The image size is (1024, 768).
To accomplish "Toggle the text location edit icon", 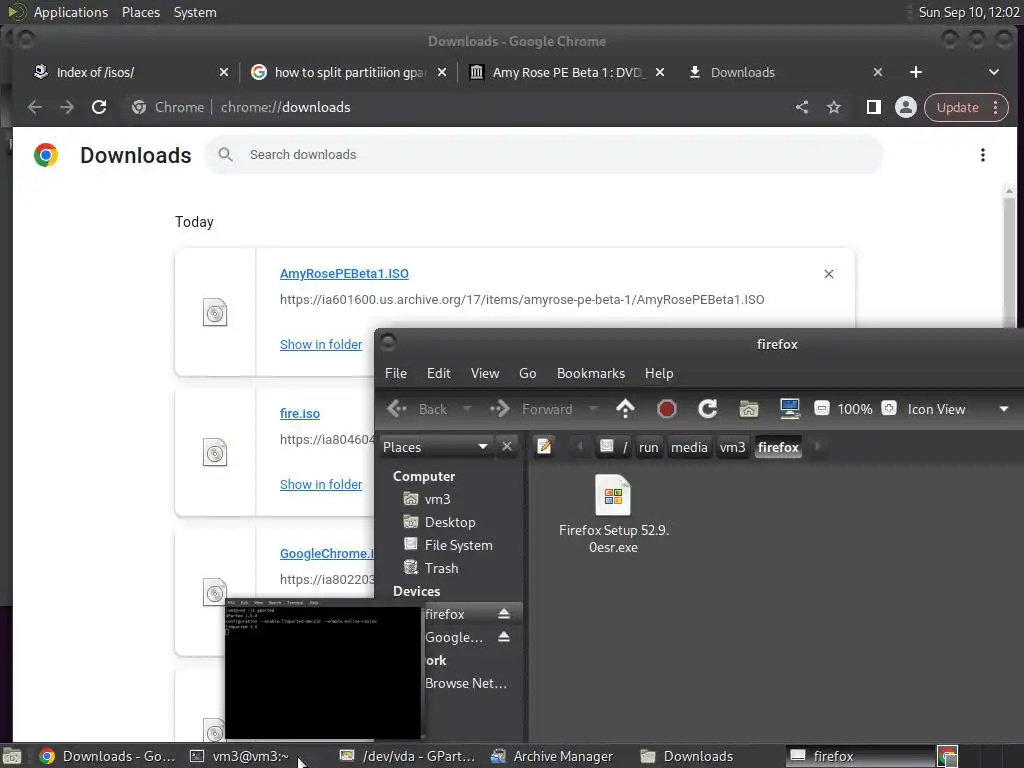I will (544, 447).
